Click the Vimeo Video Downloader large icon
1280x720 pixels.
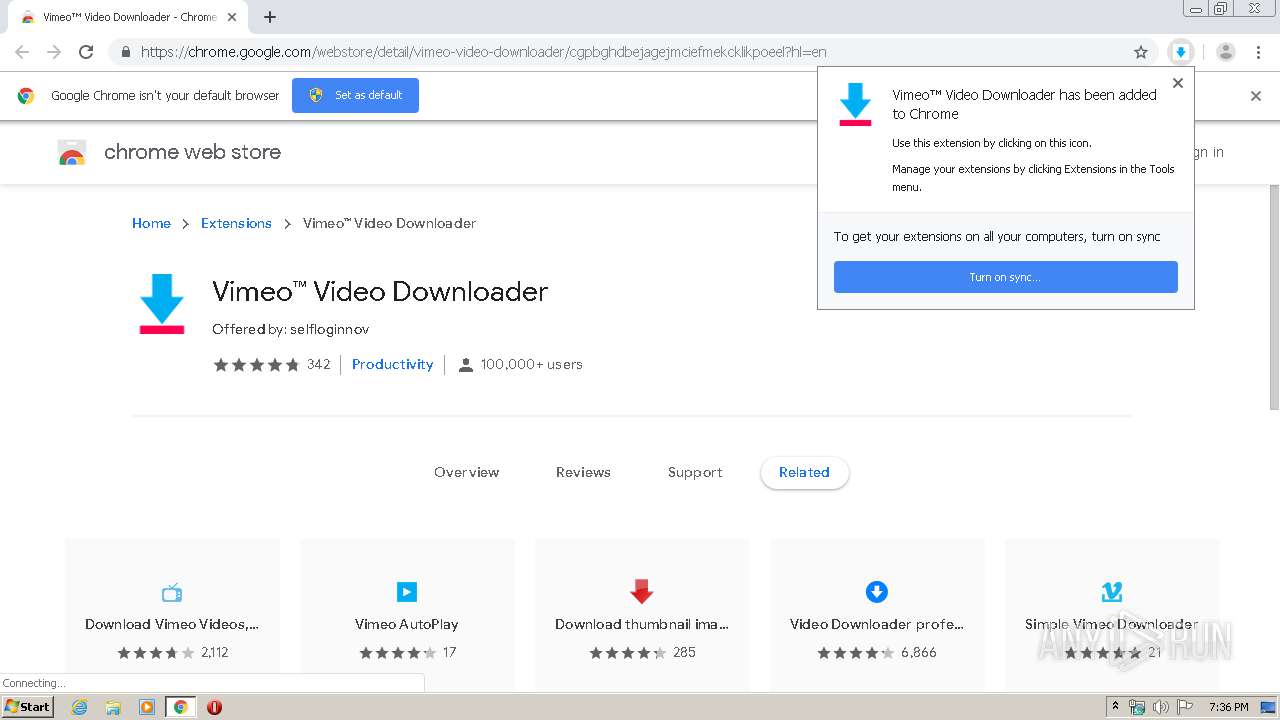point(162,303)
